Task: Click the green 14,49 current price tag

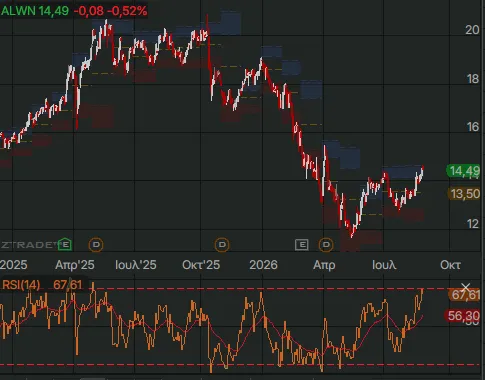Action: click(x=465, y=171)
